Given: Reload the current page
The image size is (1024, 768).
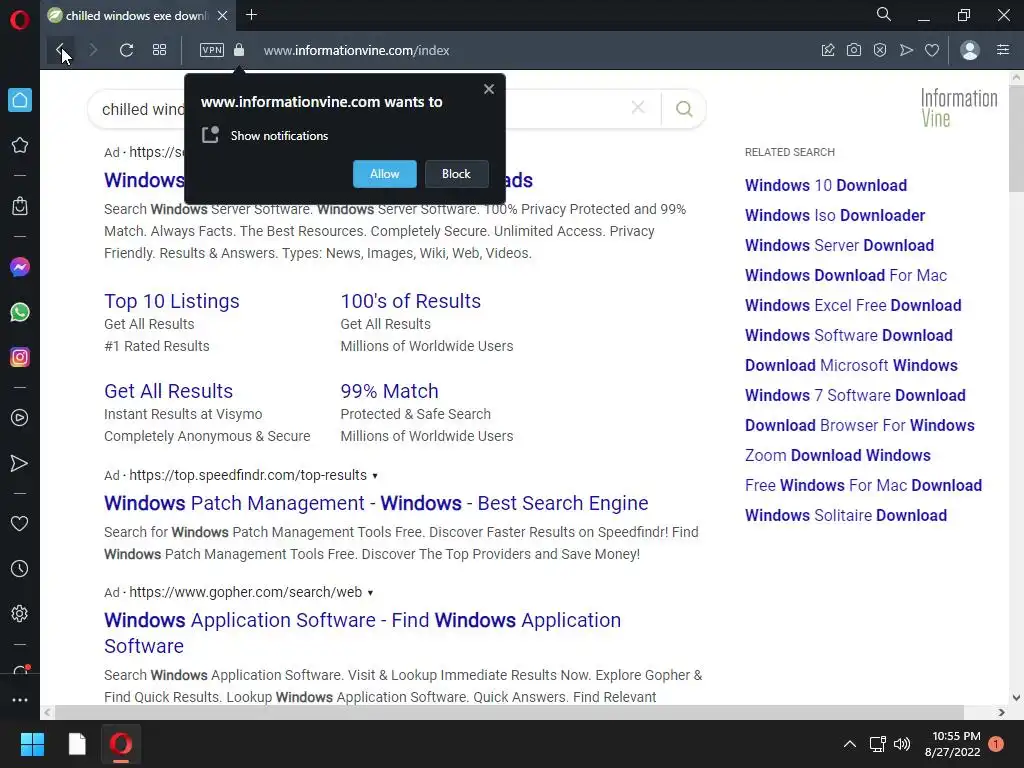Looking at the screenshot, I should [x=127, y=50].
